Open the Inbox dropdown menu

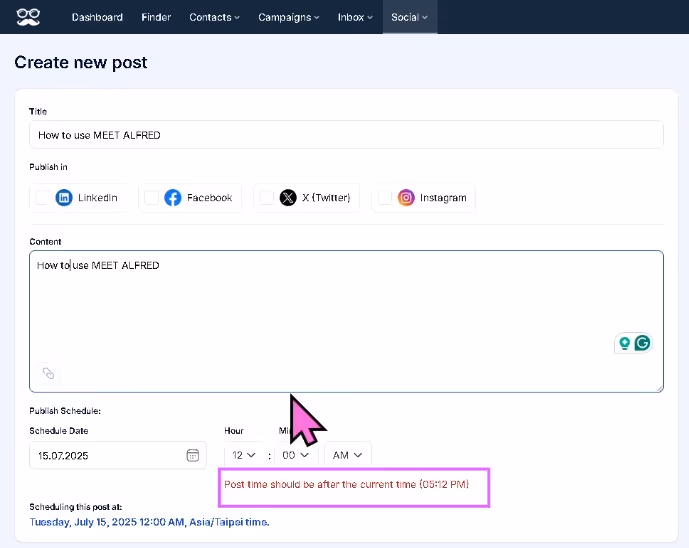coord(355,17)
